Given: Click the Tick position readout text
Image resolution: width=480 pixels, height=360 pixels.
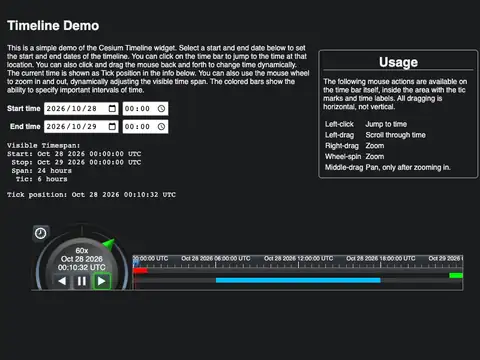Looking at the screenshot, I should pyautogui.click(x=91, y=194).
